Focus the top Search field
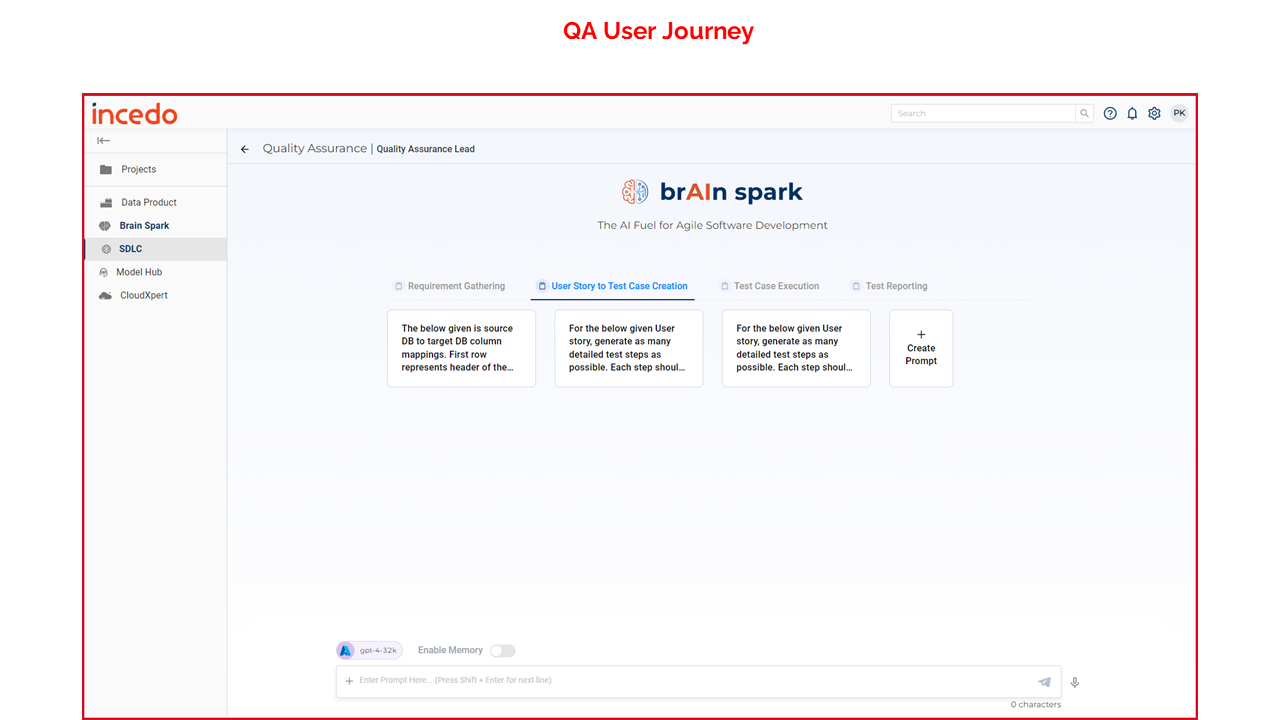Screen dimensions: 1280x720 coord(983,113)
